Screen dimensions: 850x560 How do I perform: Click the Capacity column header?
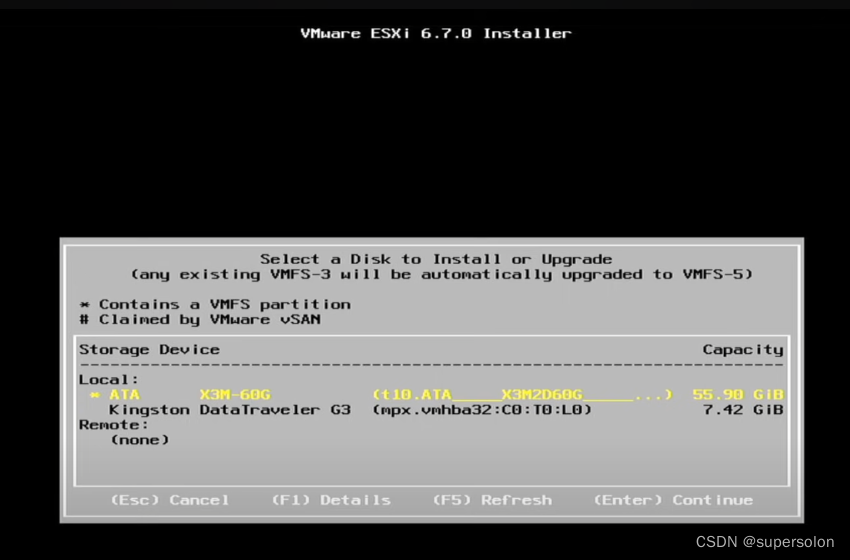tap(743, 350)
